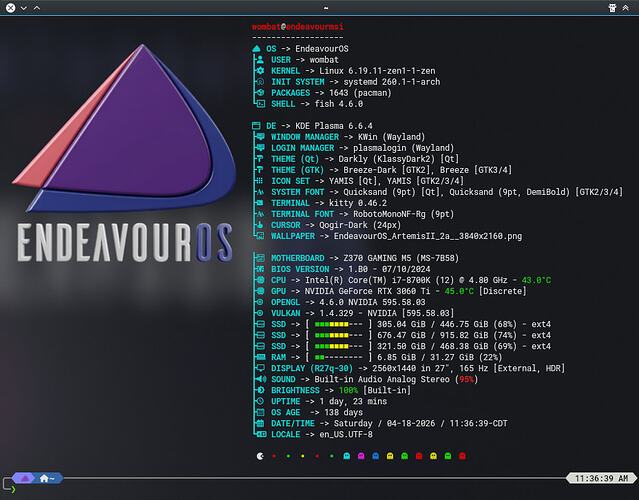This screenshot has width=639, height=500.
Task: Click the close button in the title bar
Action: [x=11, y=8]
